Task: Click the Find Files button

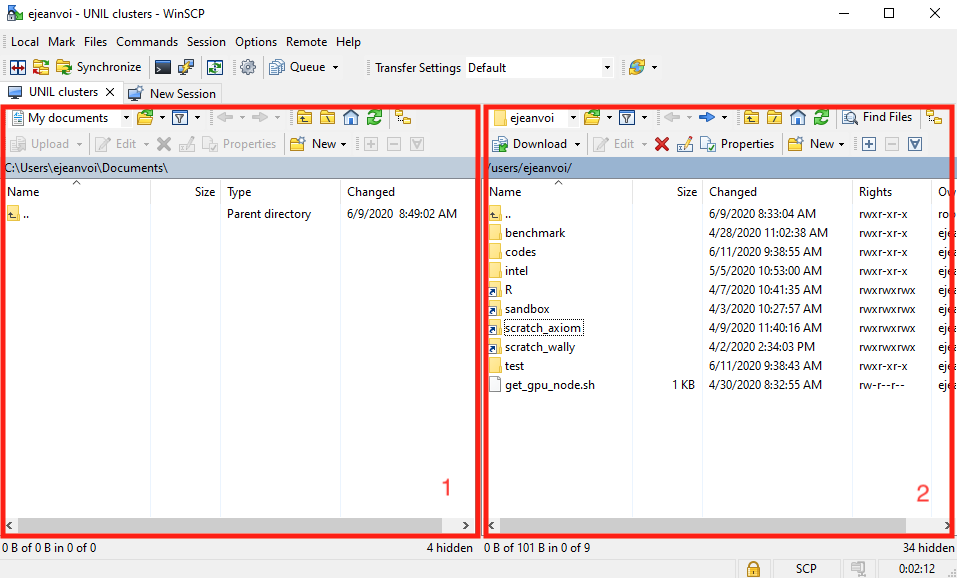Action: coord(877,118)
